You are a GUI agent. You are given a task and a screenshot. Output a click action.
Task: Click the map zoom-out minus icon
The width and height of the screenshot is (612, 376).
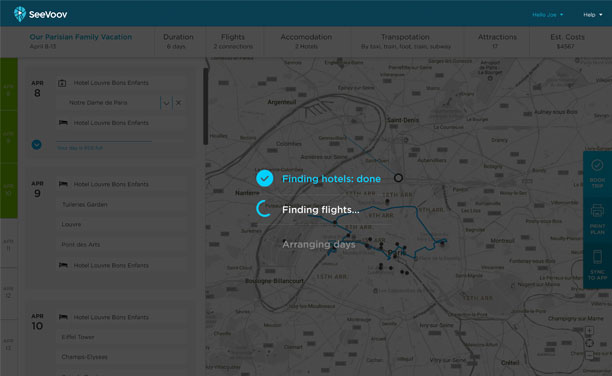coord(589,355)
